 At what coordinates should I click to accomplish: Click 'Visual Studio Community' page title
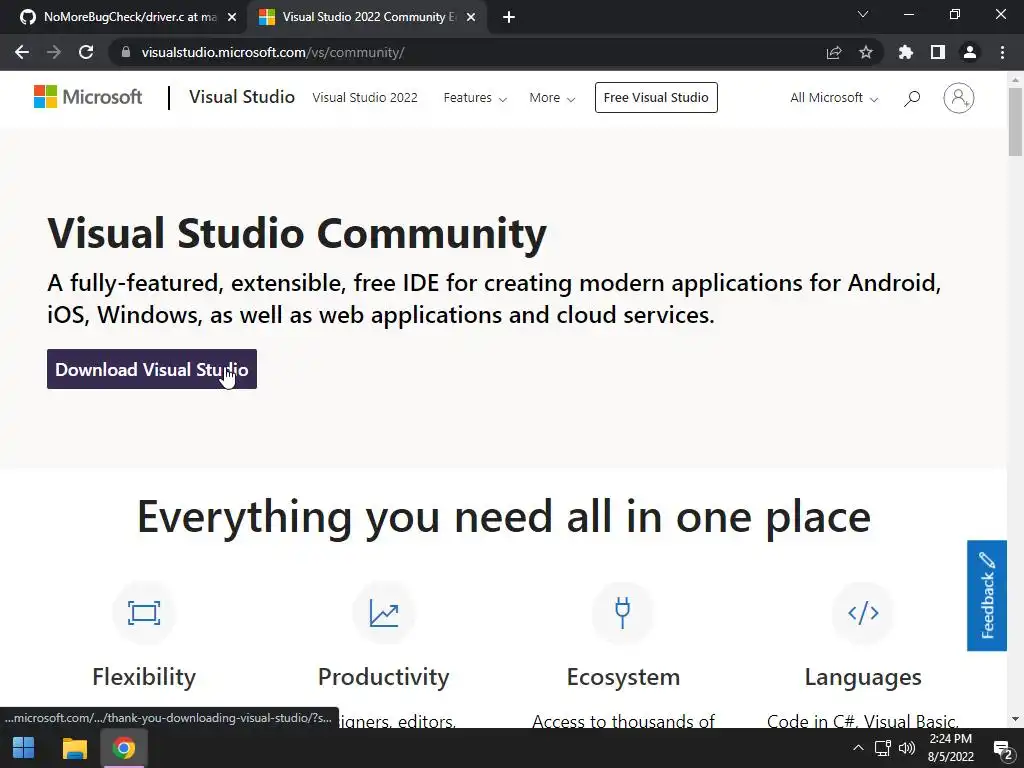click(297, 234)
